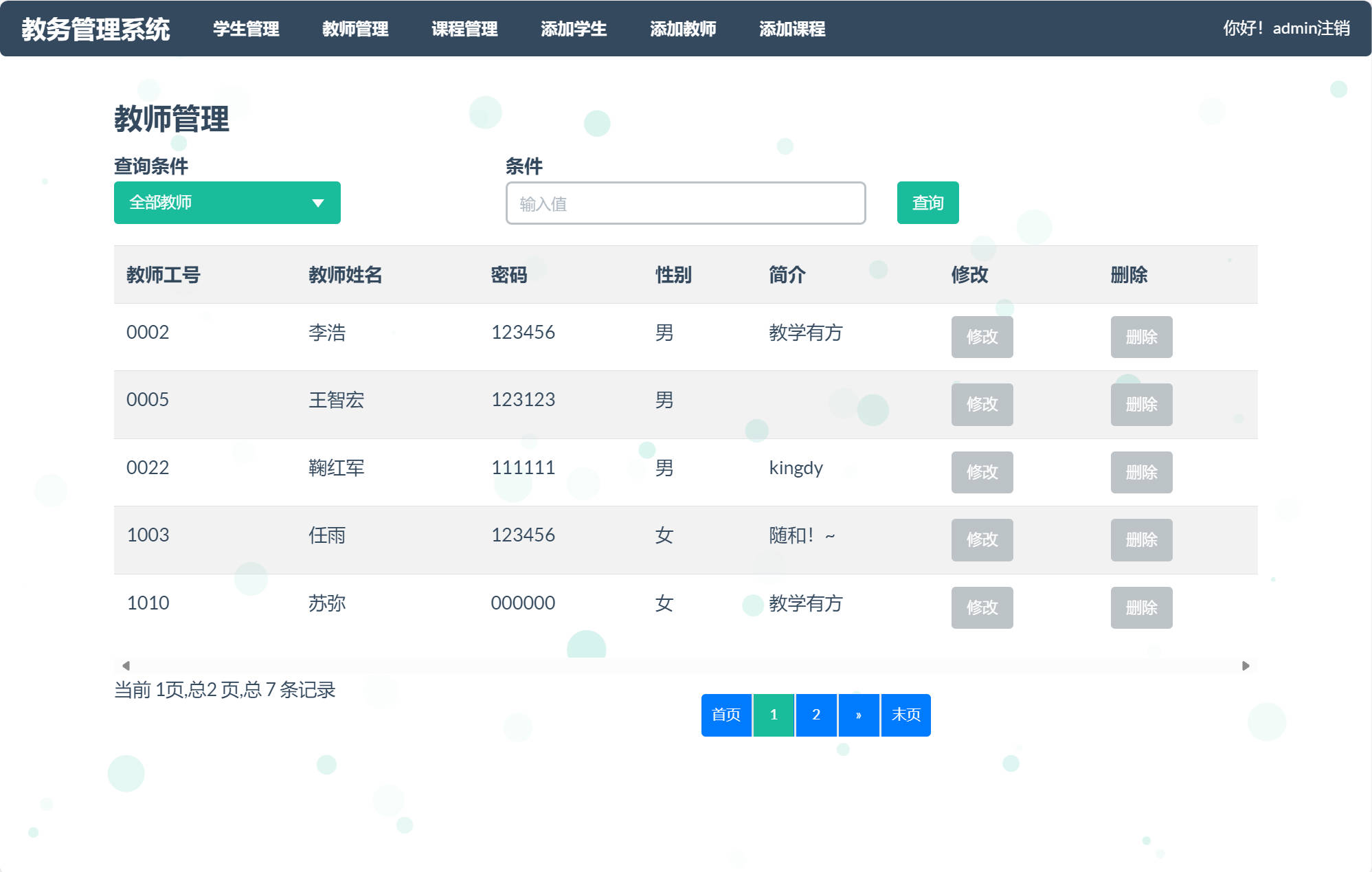Click the 查询 search button
The width and height of the screenshot is (1372, 872).
927,203
